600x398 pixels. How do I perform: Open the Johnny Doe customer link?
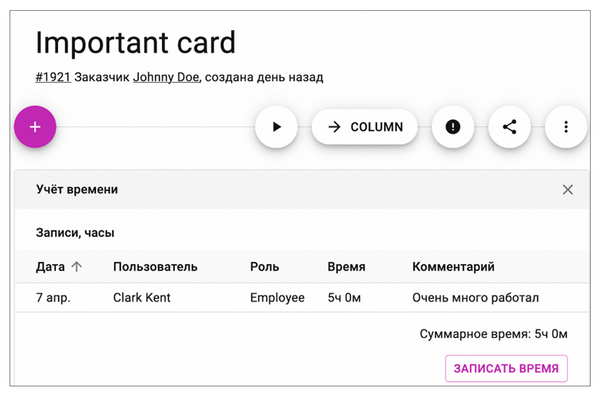tap(166, 77)
